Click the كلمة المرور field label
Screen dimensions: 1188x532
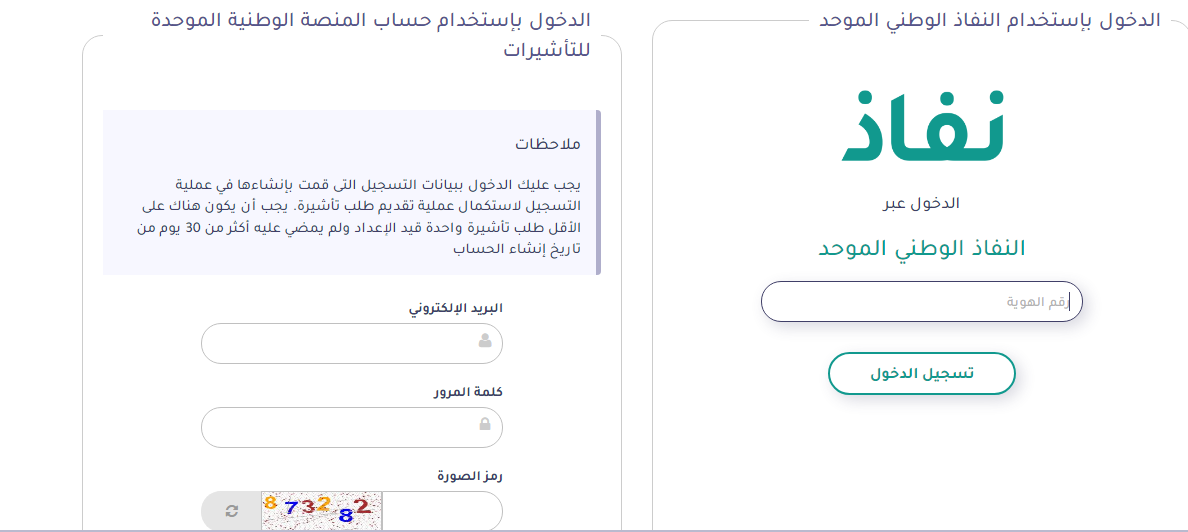(x=468, y=391)
